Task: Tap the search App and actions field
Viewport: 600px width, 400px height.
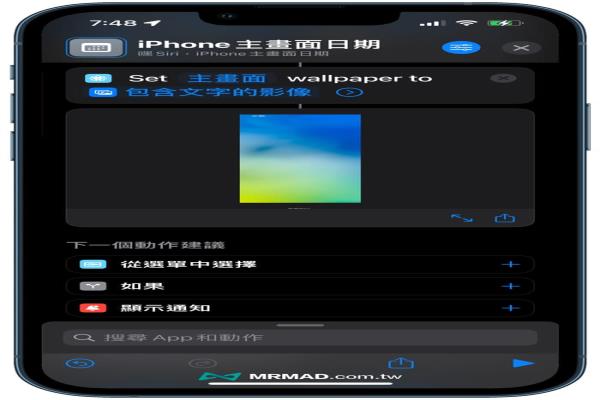Action: click(x=300, y=338)
